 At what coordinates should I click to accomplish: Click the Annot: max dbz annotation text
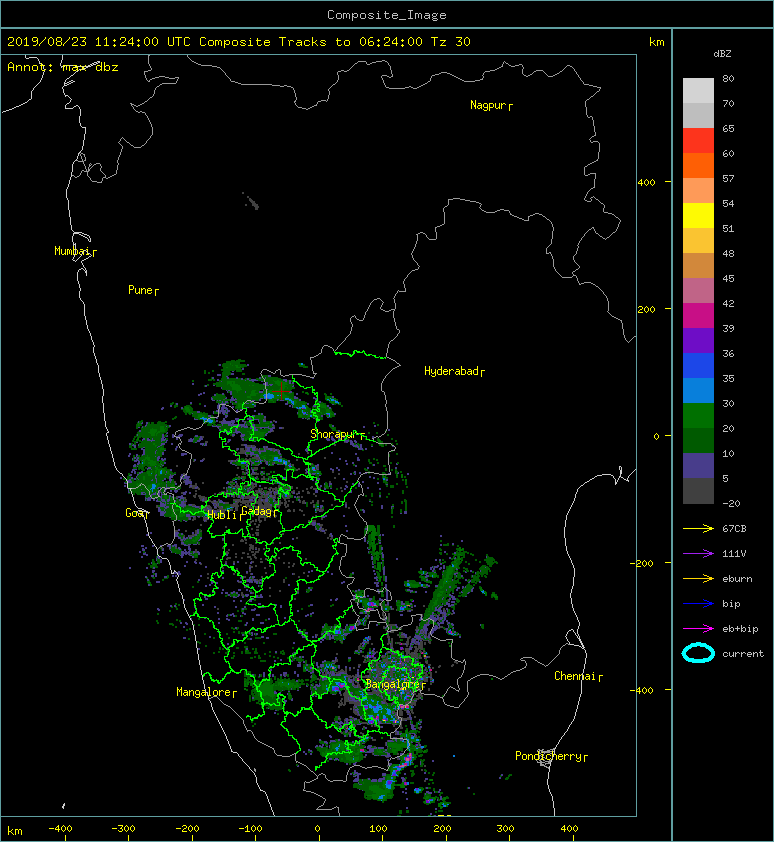coord(63,67)
